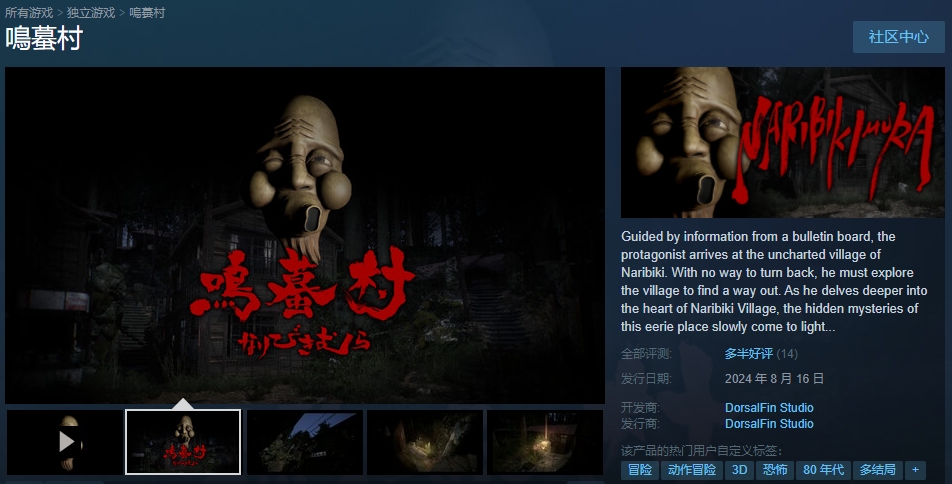Viewport: 952px width, 484px height.
Task: Open the 所有游戏 breadcrumb link
Action: (29, 13)
